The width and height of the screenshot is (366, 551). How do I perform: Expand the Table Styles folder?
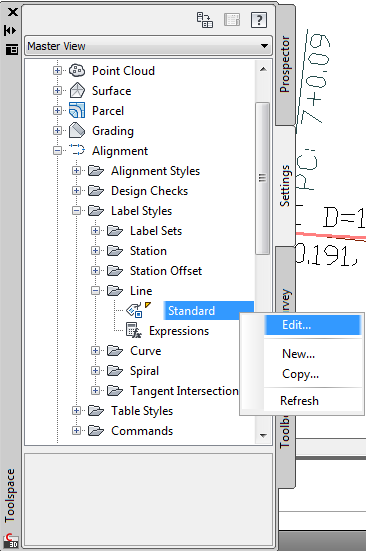click(x=76, y=411)
